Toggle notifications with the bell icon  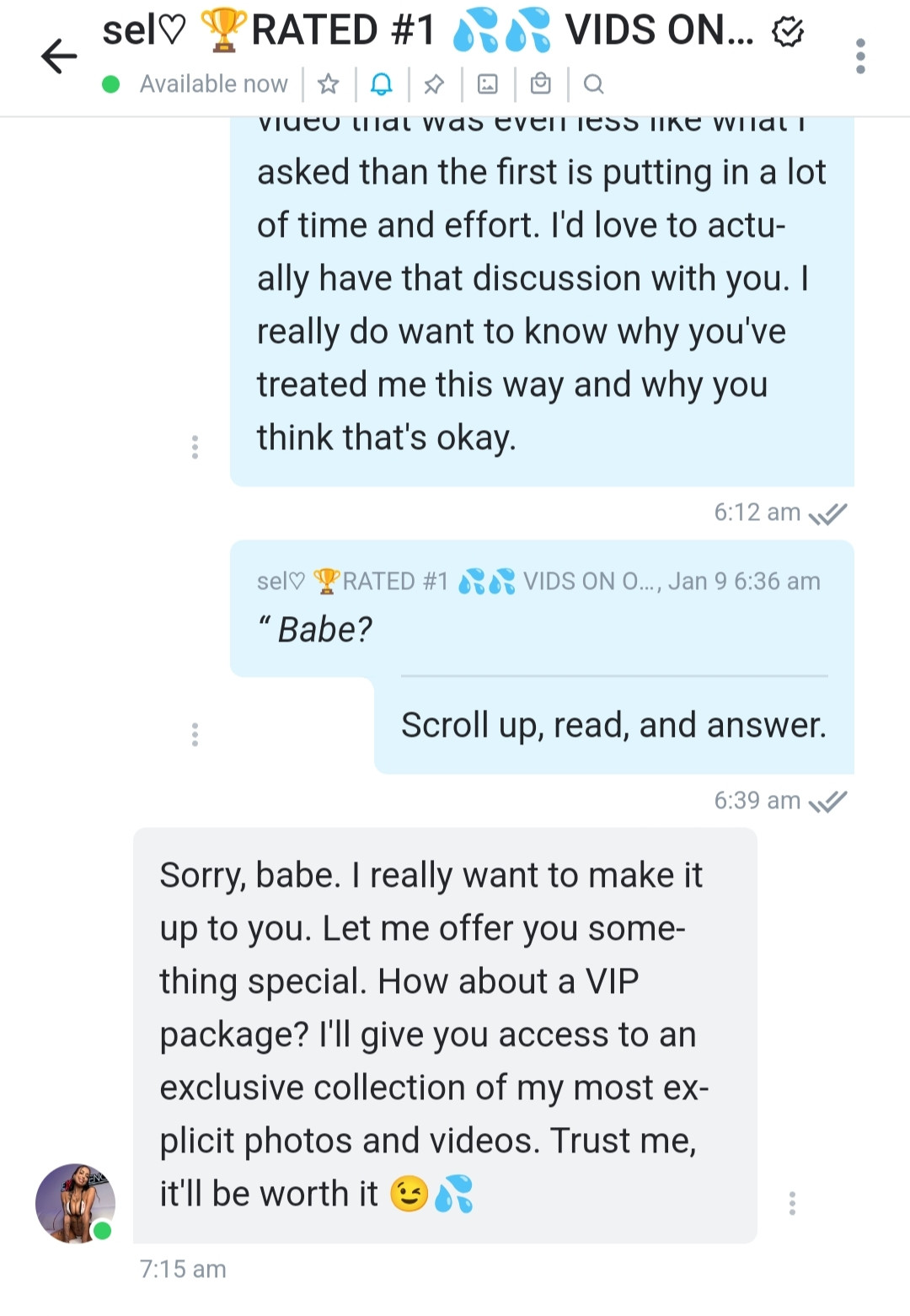pos(382,83)
